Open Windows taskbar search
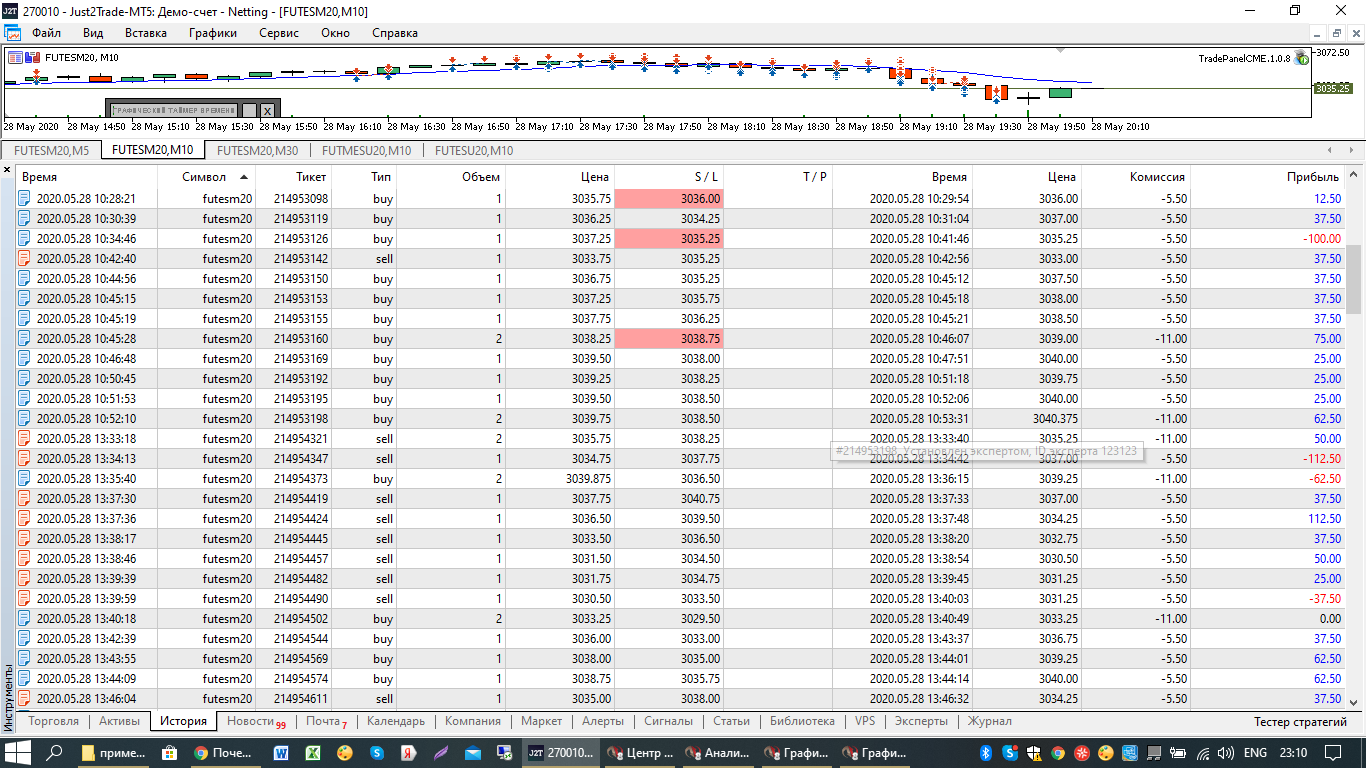The height and width of the screenshot is (768, 1366). [x=56, y=752]
